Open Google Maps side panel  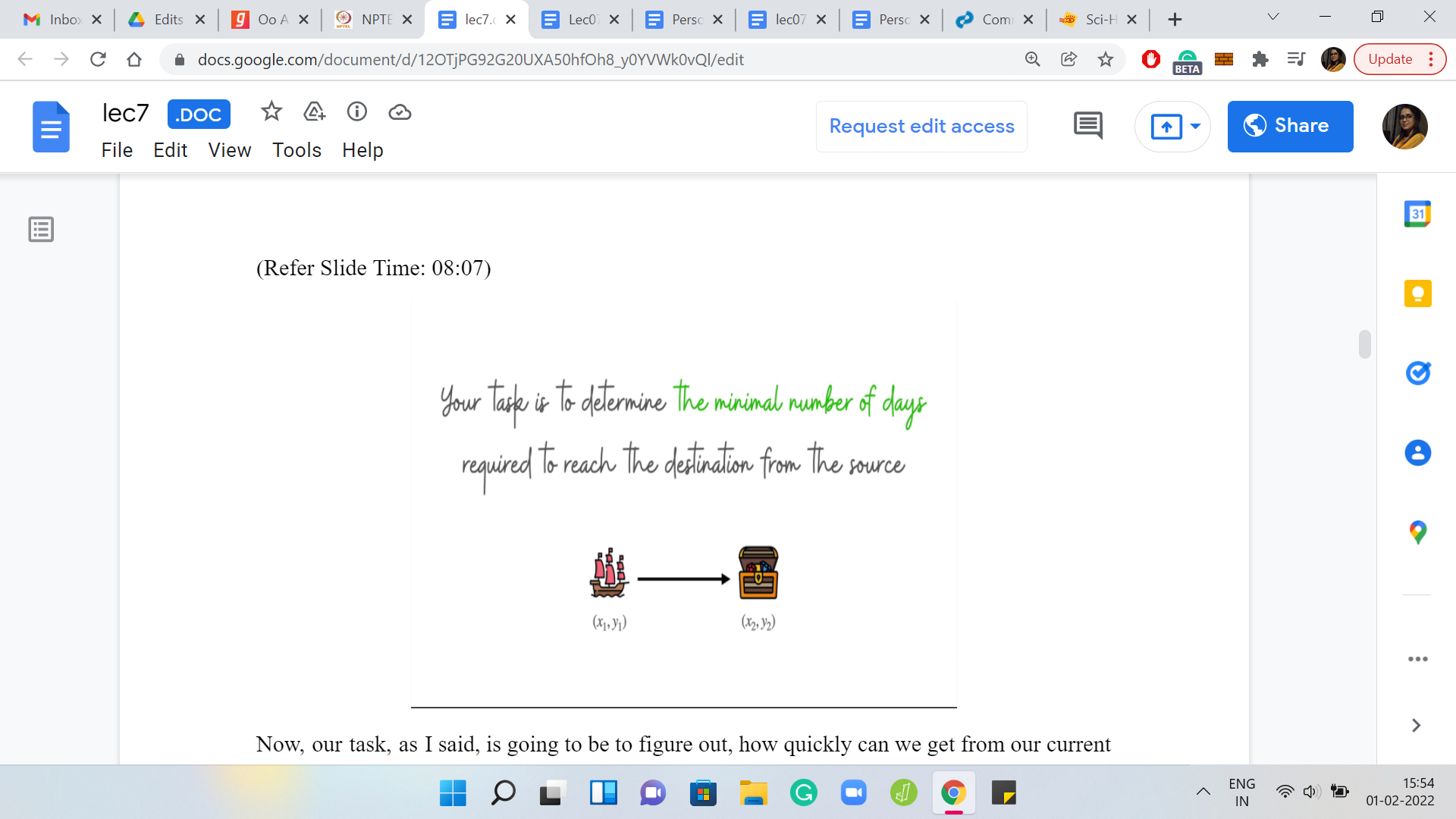tap(1417, 532)
